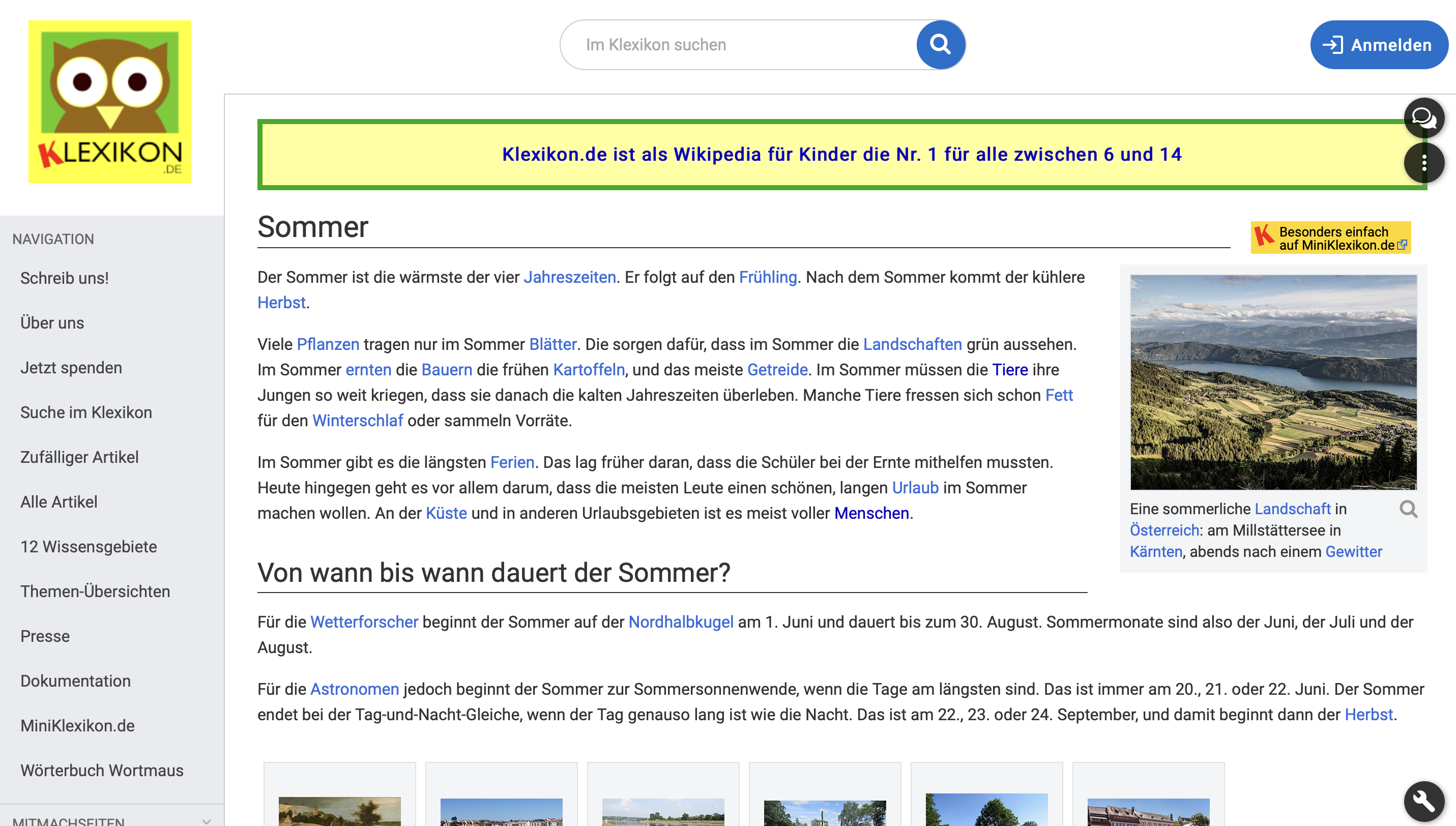The image size is (1456, 826).
Task: Follow the Herbst link in first paragraph
Action: (x=281, y=303)
